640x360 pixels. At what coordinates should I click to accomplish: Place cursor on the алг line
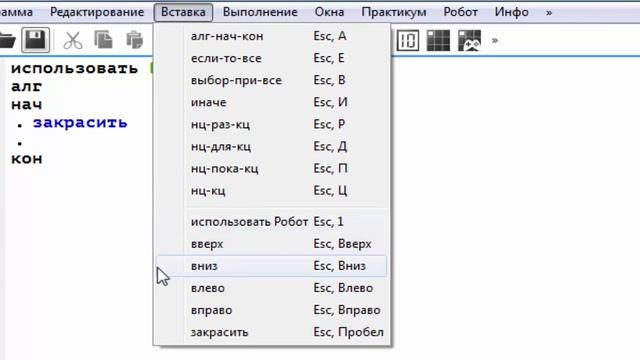coord(27,87)
